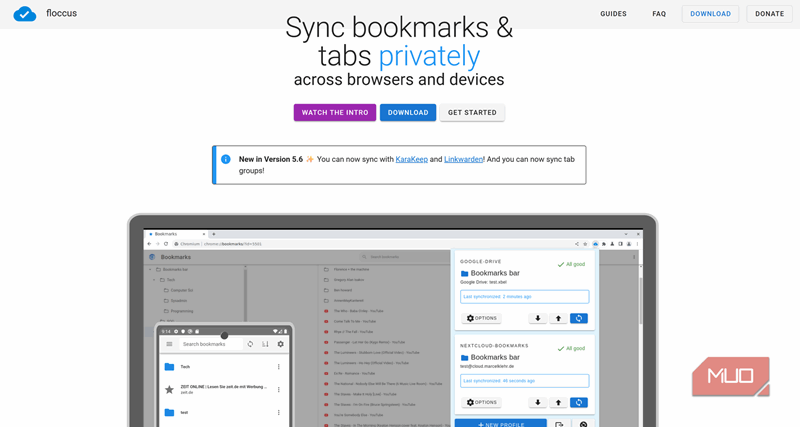This screenshot has height=427, width=800.
Task: Follow the Linkwarden link
Action: pos(464,159)
